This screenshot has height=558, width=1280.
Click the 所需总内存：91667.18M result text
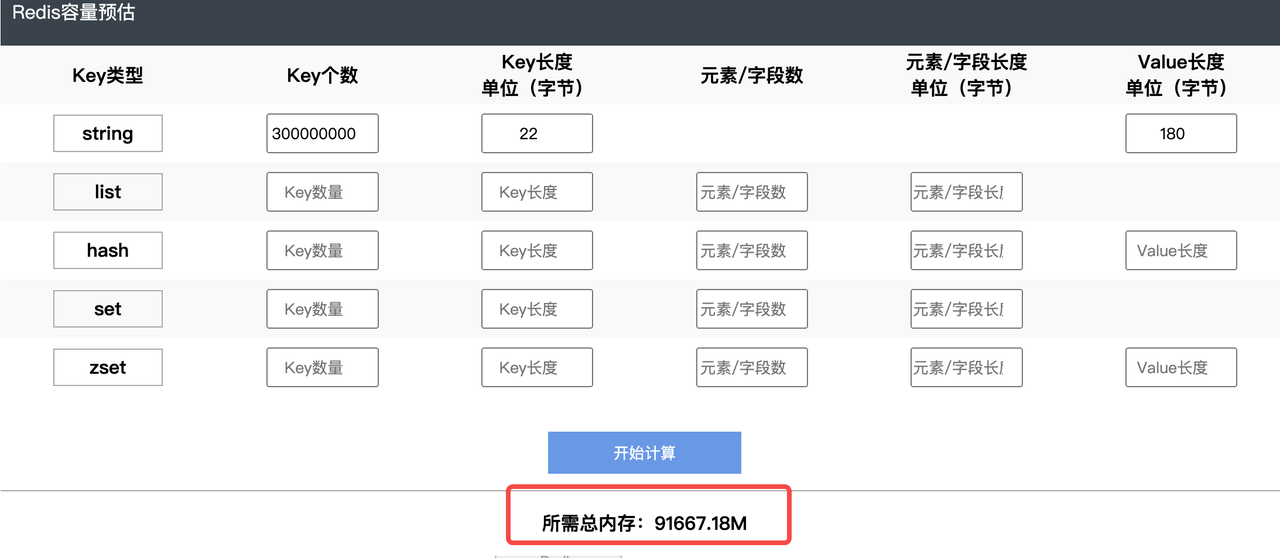pos(644,522)
